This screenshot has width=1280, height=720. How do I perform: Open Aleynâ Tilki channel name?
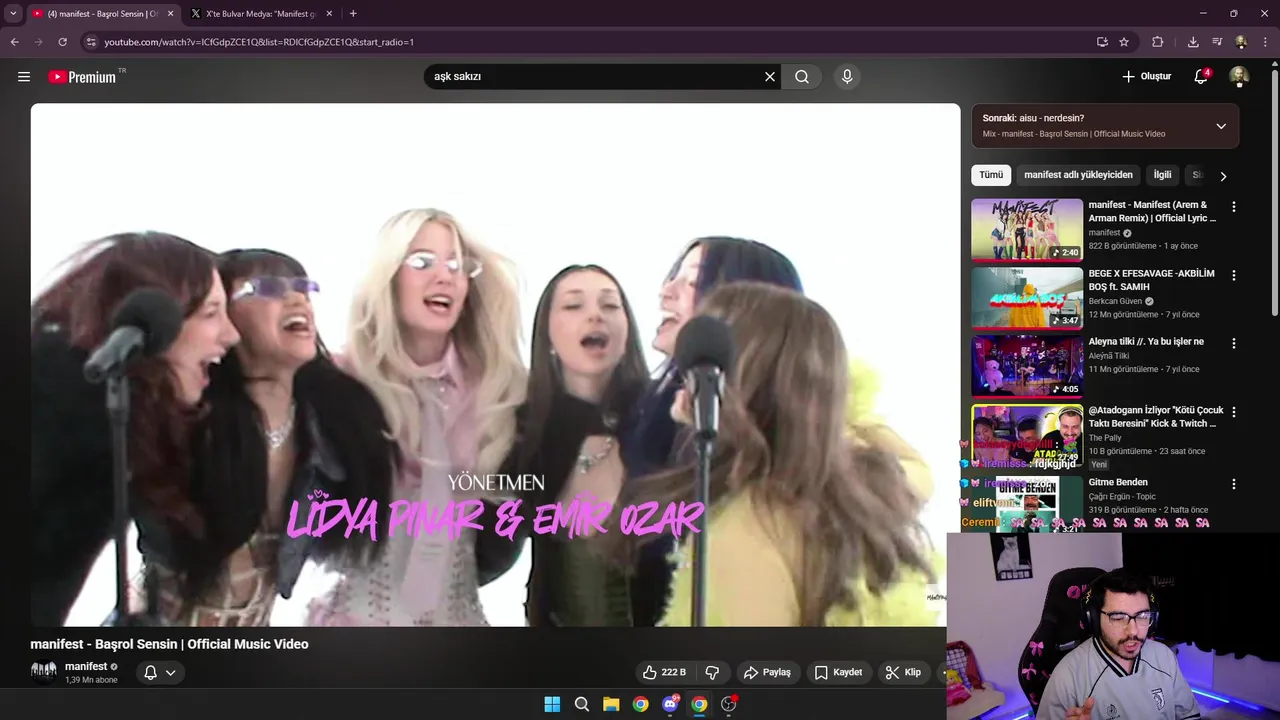click(1110, 355)
